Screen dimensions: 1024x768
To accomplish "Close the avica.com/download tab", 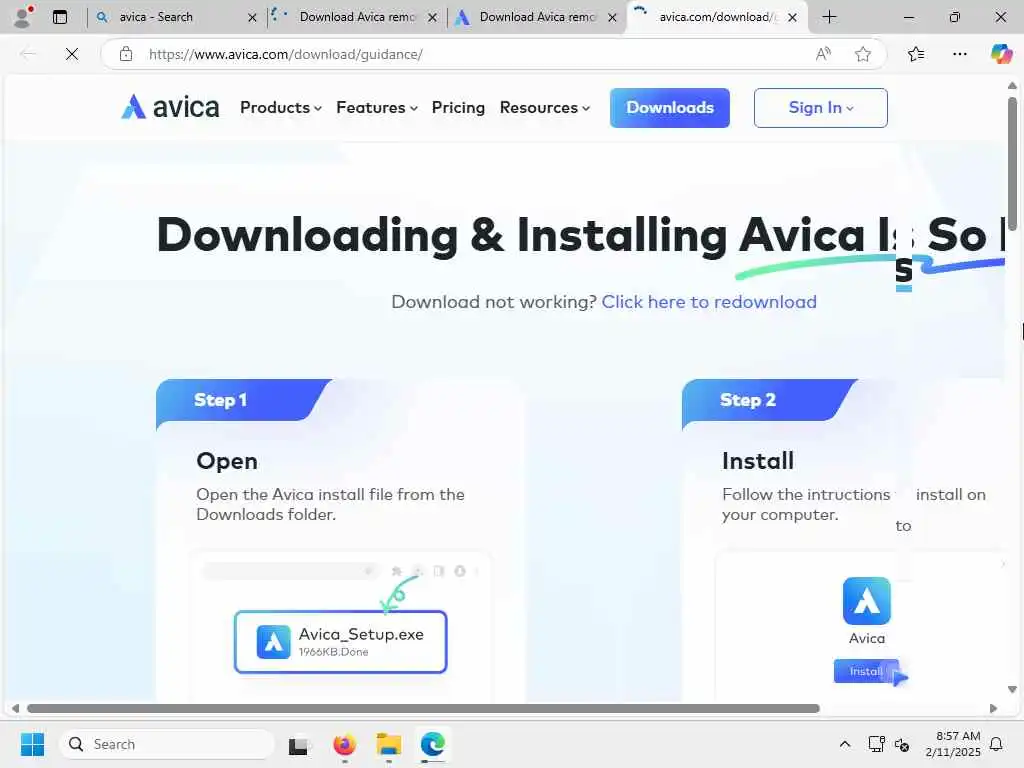I will coord(792,18).
